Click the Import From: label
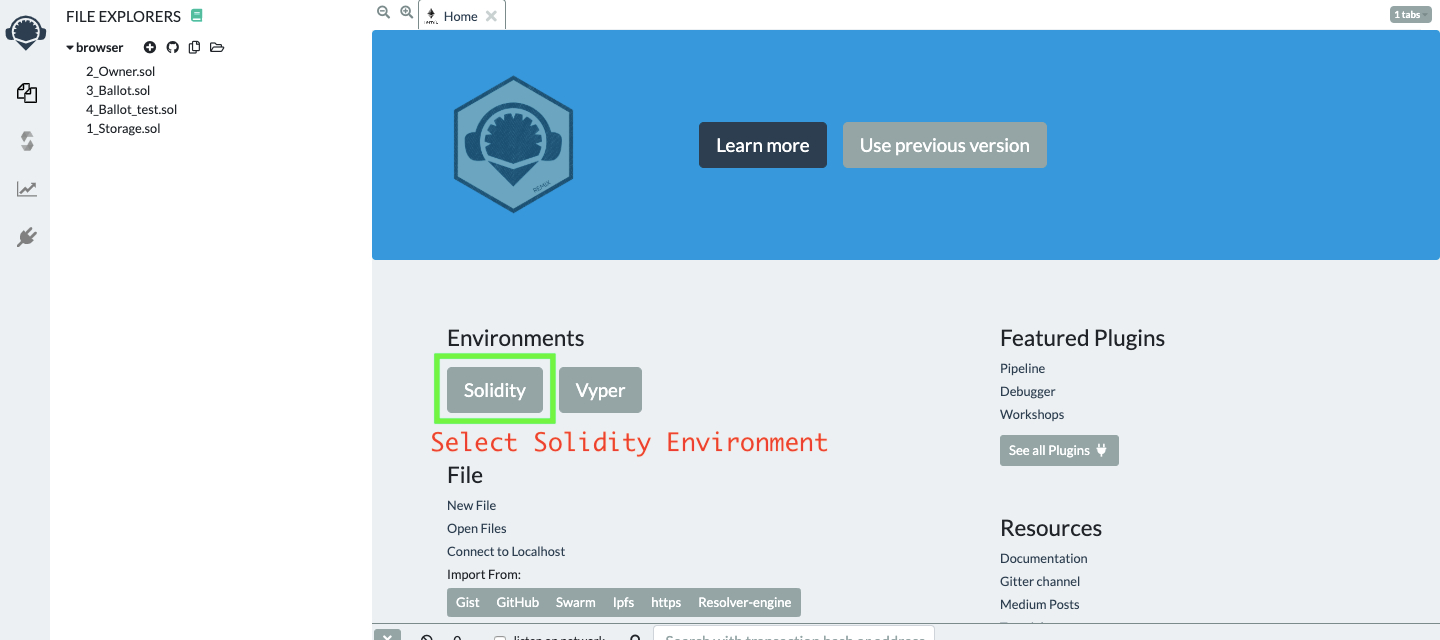 (x=484, y=575)
